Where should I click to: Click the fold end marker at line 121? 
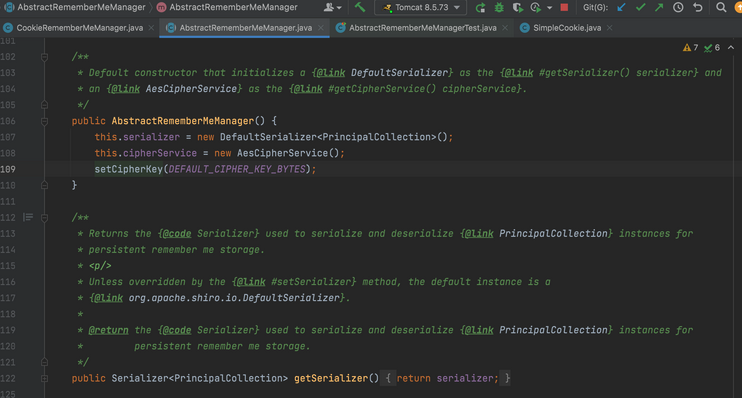44,362
